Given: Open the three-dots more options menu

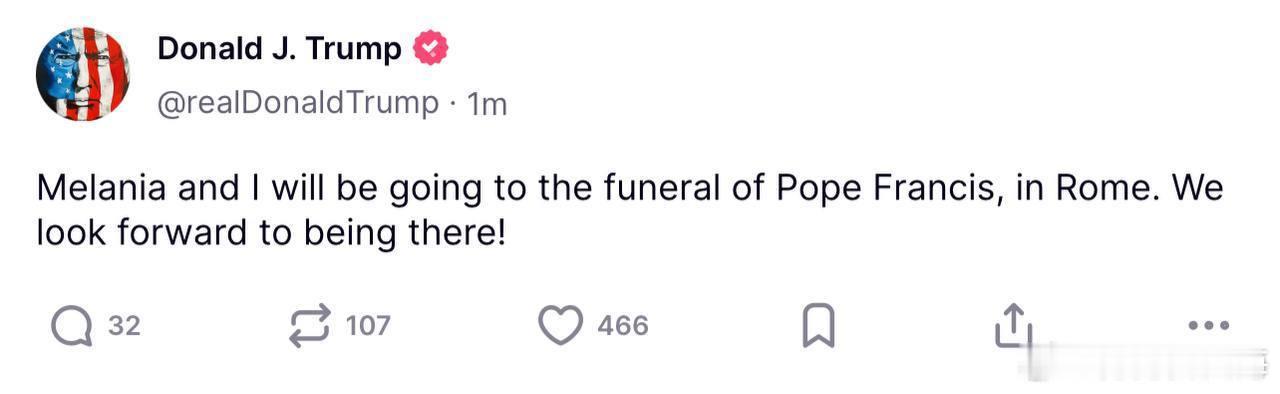Looking at the screenshot, I should 1207,326.
